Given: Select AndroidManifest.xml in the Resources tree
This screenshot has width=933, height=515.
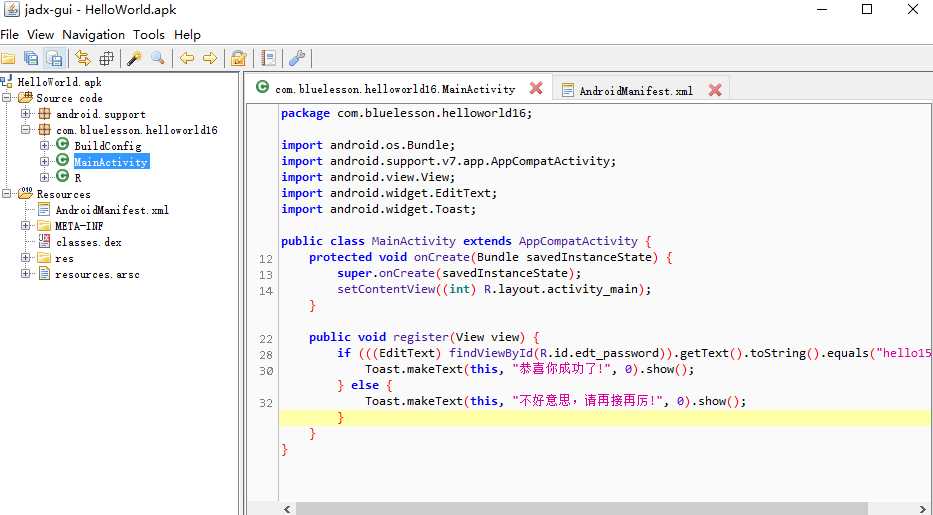Looking at the screenshot, I should [112, 210].
